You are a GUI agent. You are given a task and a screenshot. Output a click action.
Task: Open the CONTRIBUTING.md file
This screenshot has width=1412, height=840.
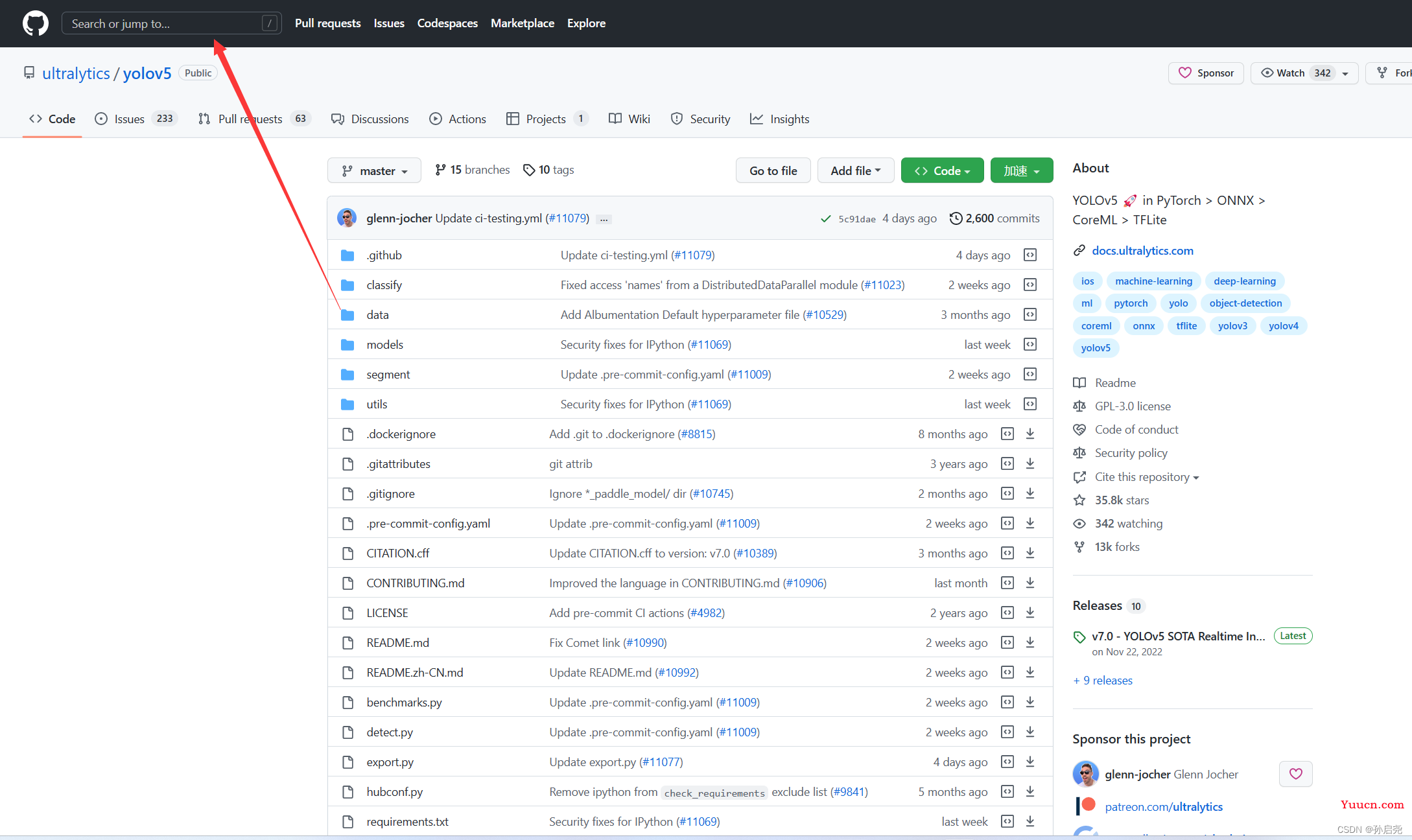click(416, 583)
